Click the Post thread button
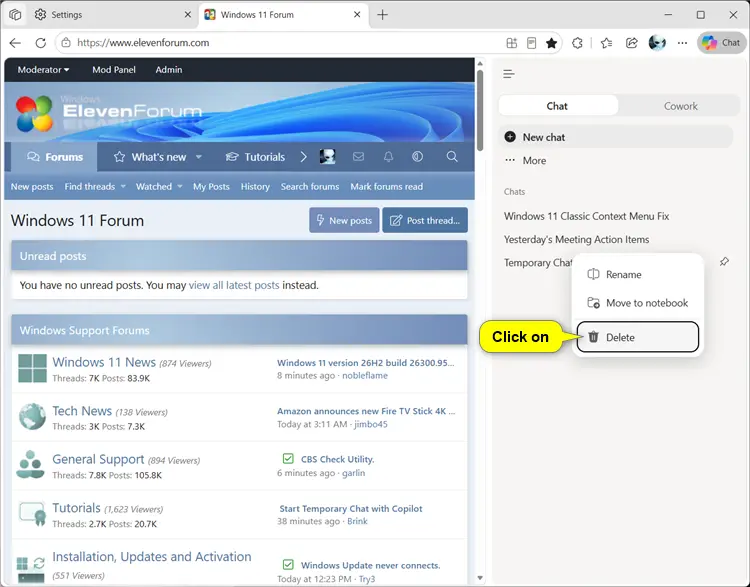The height and width of the screenshot is (587, 750). pos(425,221)
